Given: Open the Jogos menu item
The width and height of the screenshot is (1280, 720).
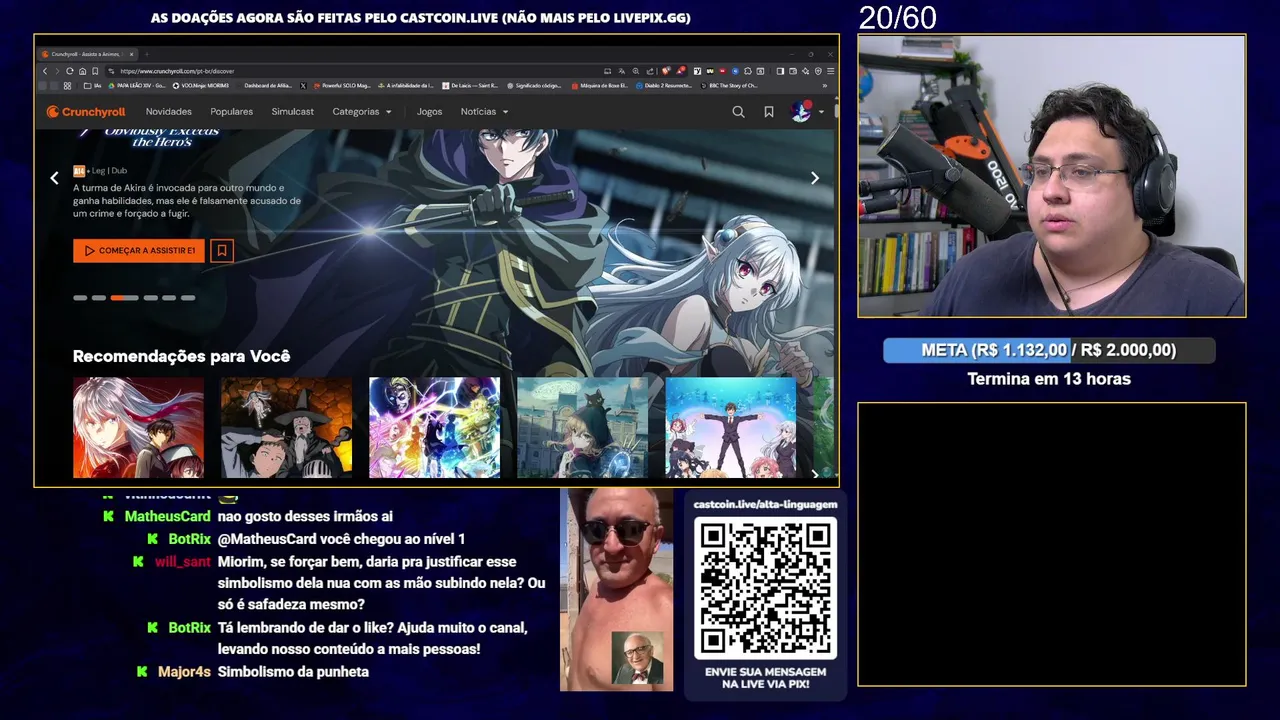Looking at the screenshot, I should 429,112.
